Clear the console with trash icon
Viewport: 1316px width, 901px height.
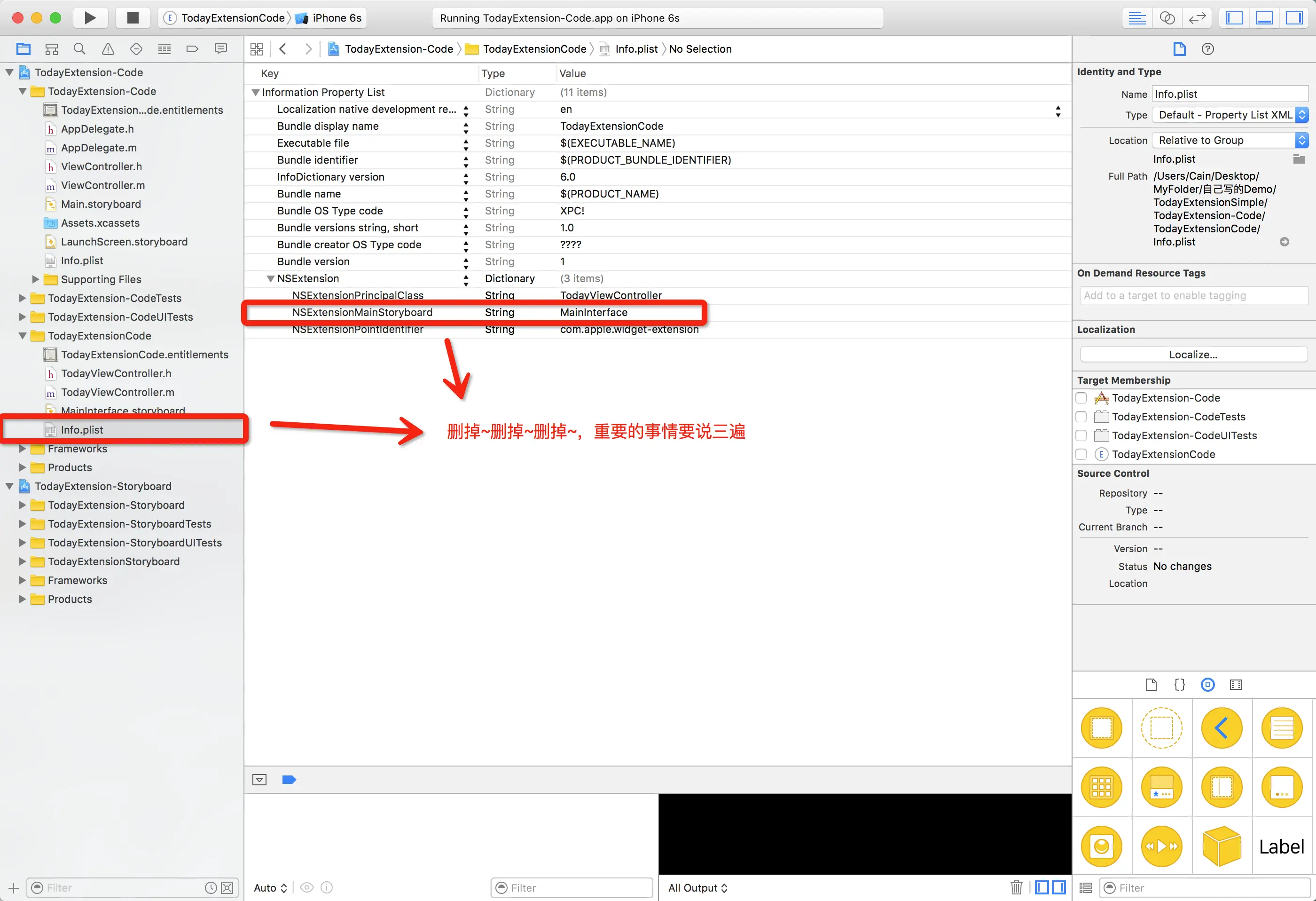click(1016, 887)
